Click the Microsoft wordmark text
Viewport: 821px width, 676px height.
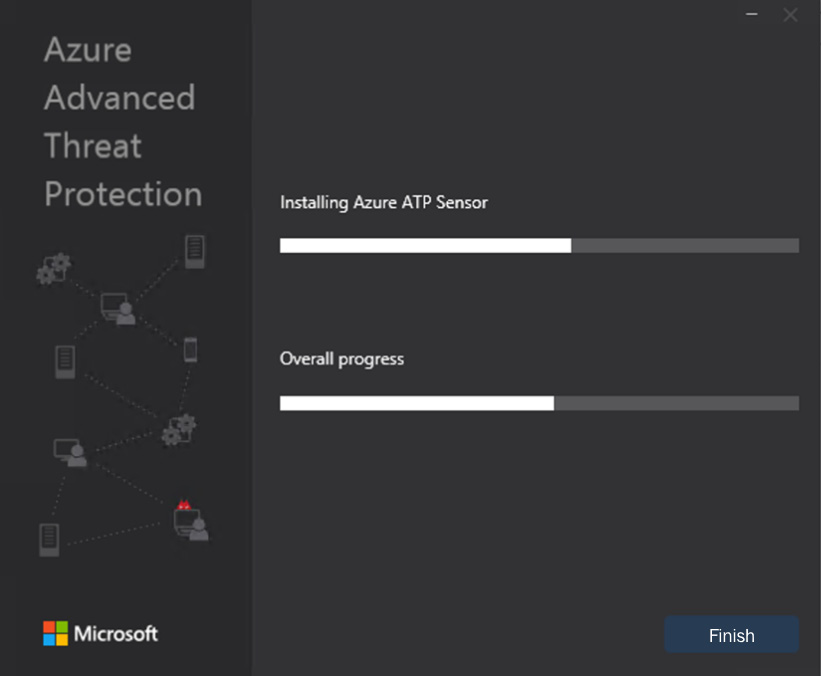116,634
